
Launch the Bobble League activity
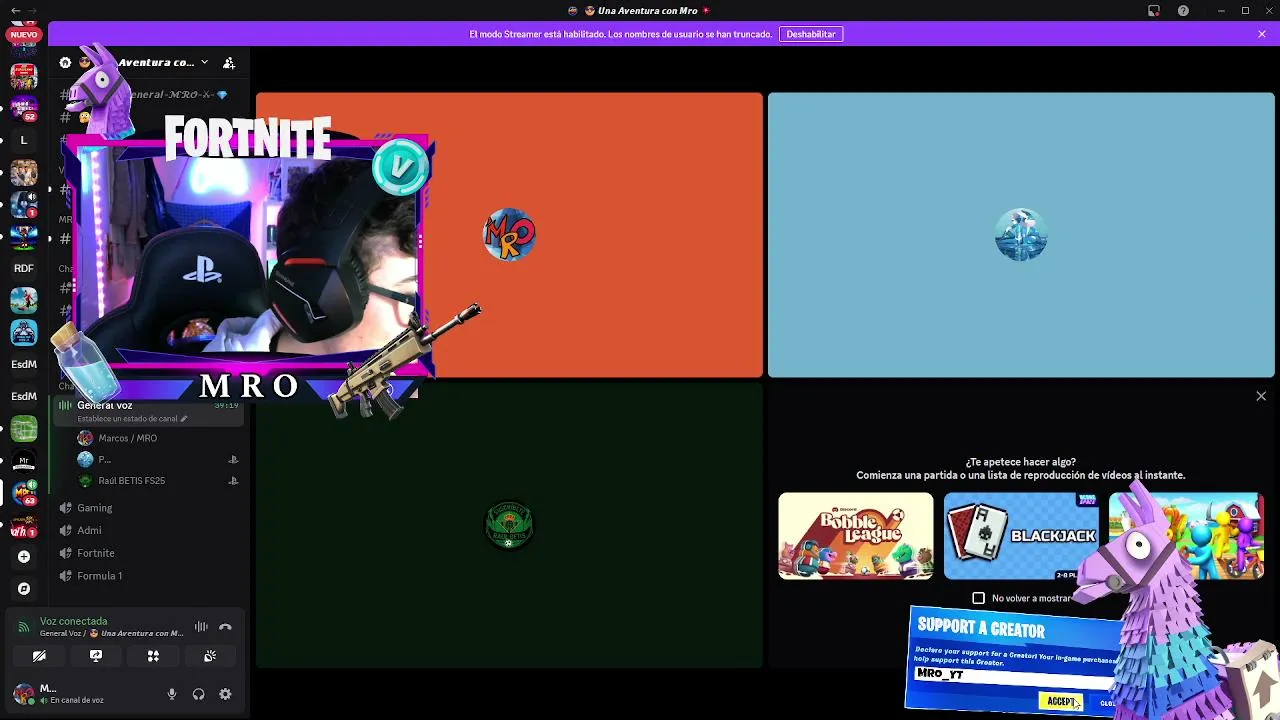coord(856,536)
